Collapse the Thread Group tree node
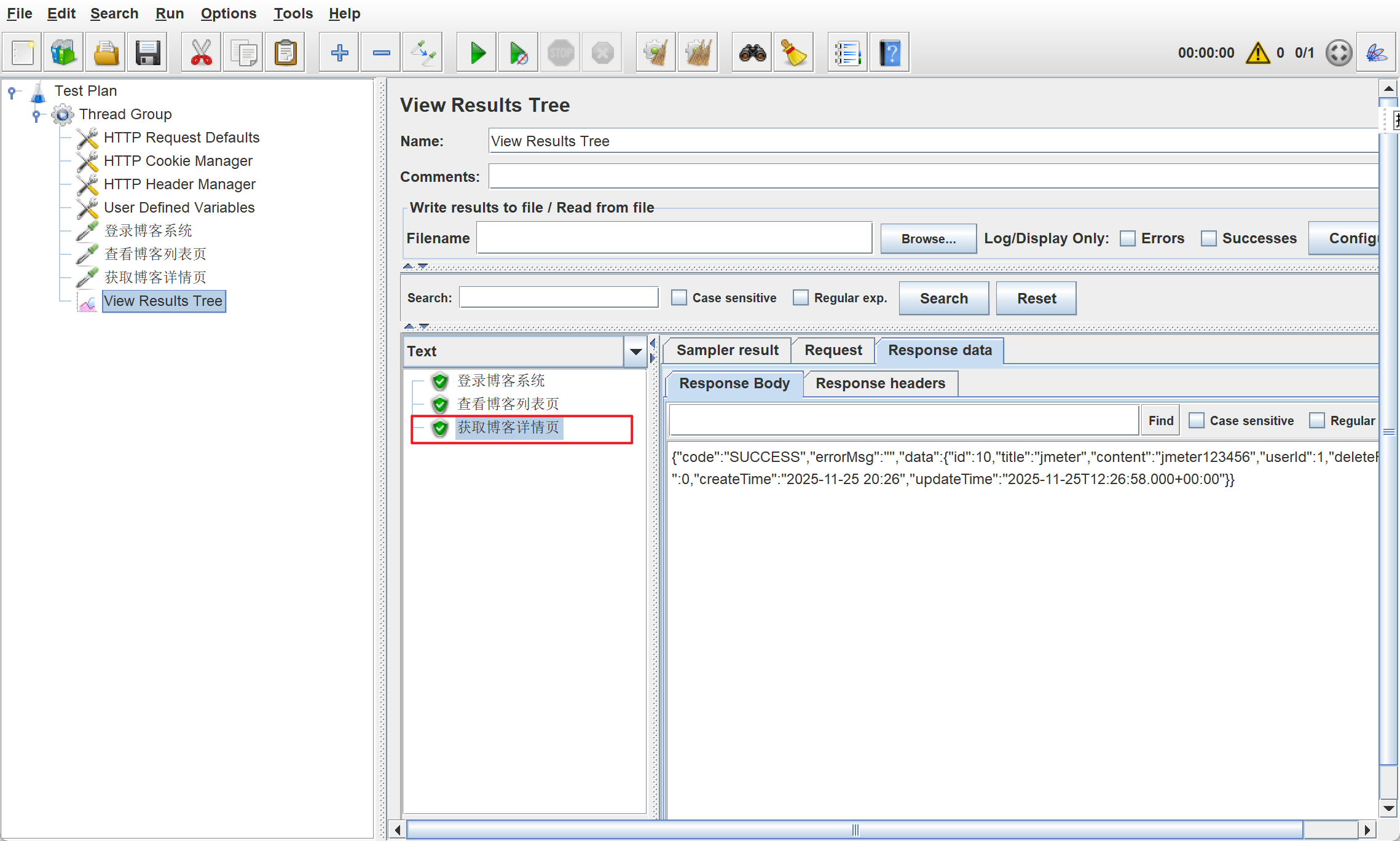This screenshot has width=1400, height=841. tap(36, 114)
